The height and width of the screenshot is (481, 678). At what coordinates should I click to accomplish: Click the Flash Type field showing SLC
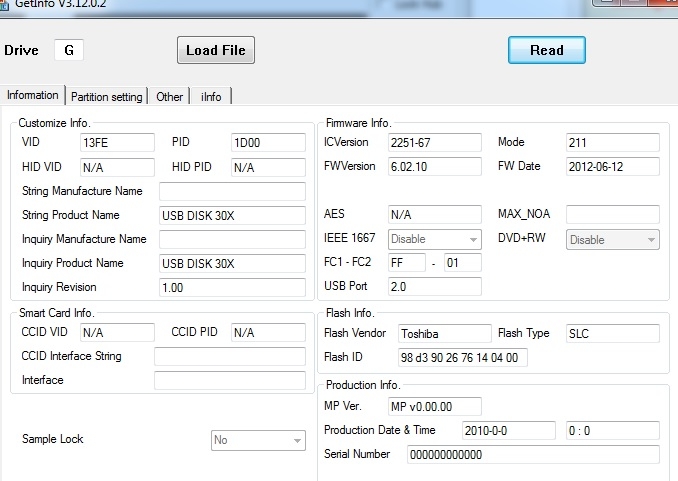[613, 333]
